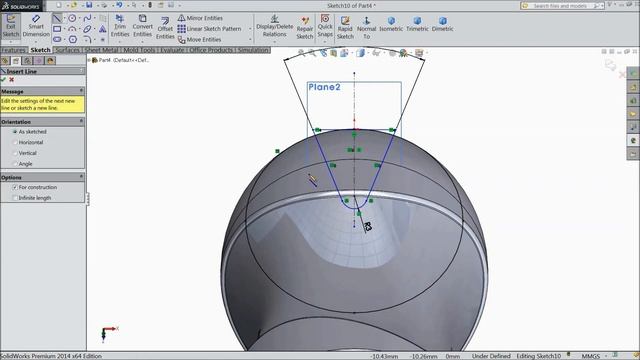Click the Normal To view button
Viewport: 640px width, 360px height.
point(367,28)
